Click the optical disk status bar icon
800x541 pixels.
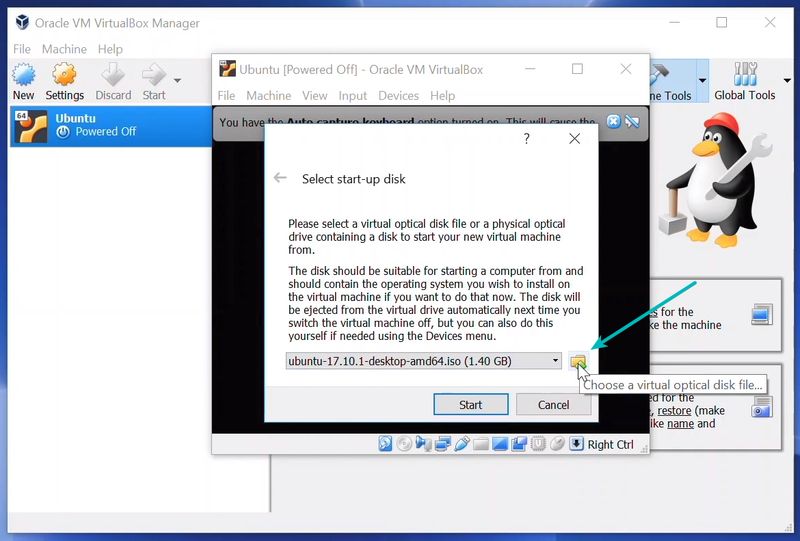click(404, 444)
